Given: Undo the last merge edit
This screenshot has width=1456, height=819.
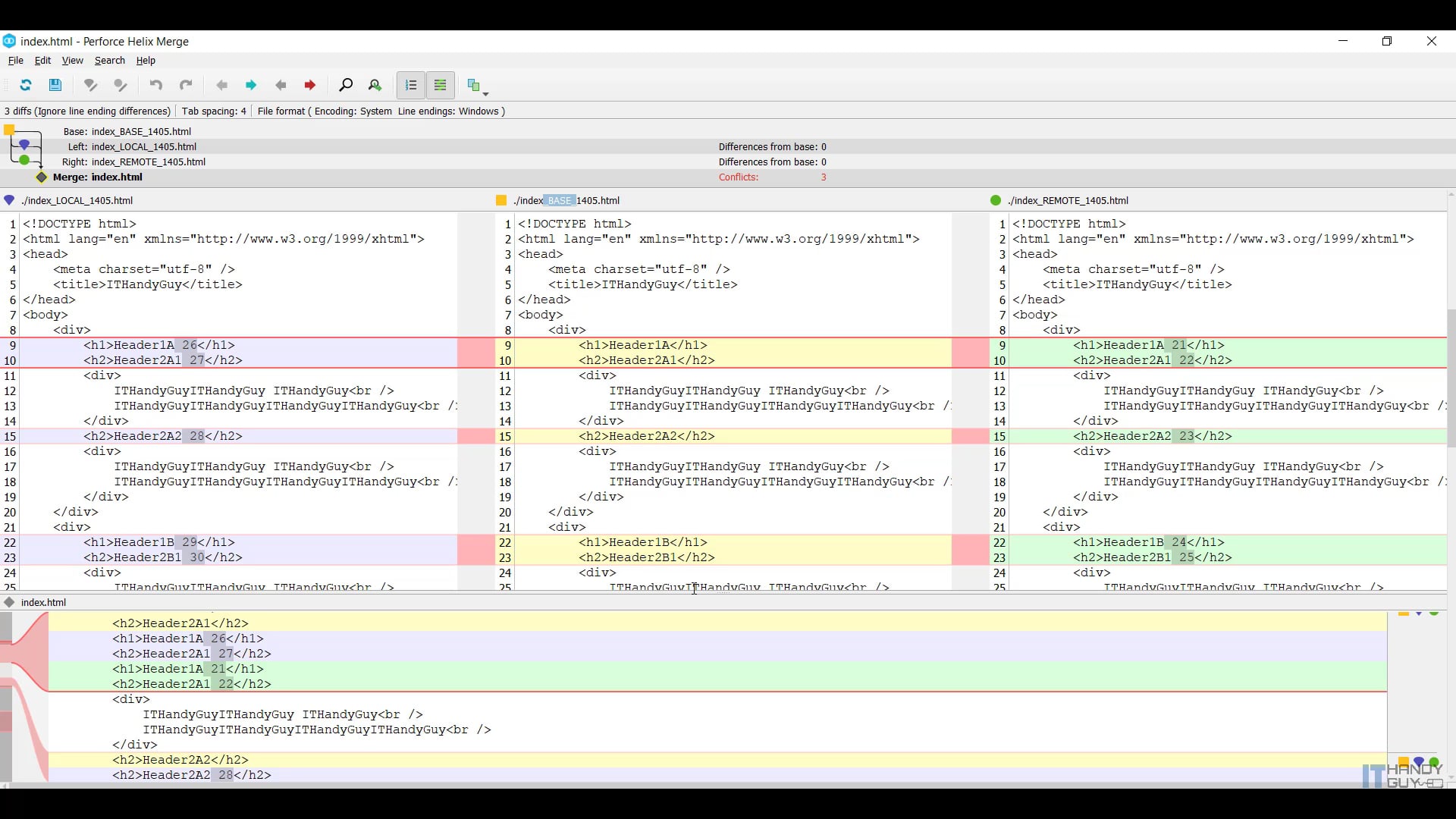Looking at the screenshot, I should tap(155, 85).
